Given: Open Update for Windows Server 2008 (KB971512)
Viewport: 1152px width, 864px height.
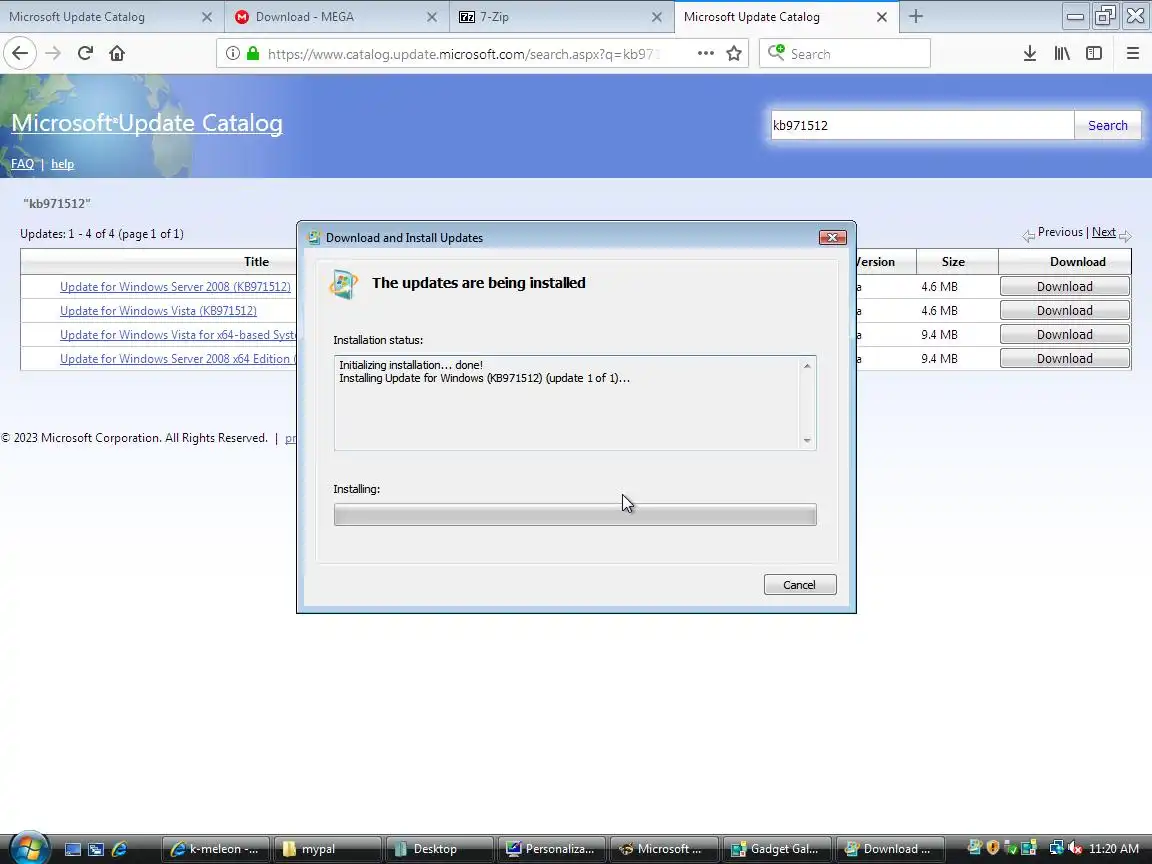Looking at the screenshot, I should coord(175,287).
